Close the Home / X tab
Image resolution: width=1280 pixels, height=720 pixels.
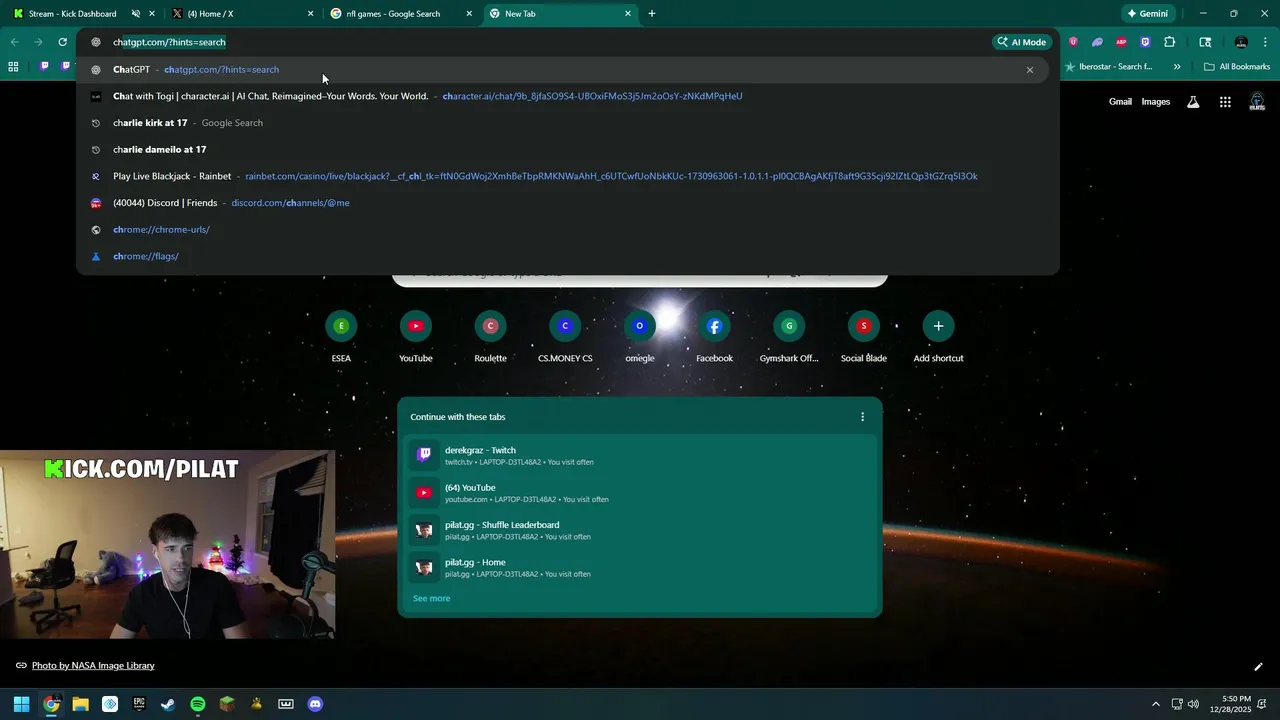coord(310,14)
